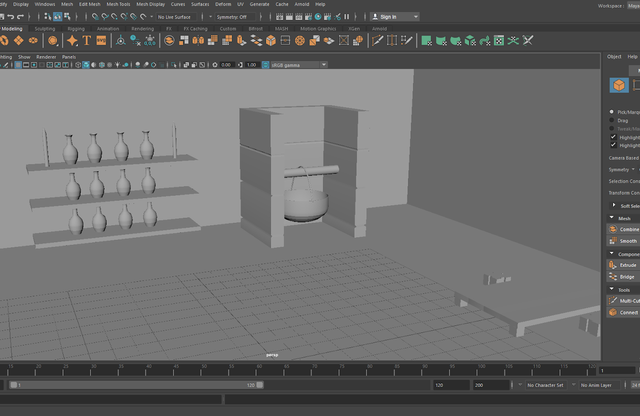Toggle the second Highlight checkbox
Image resolution: width=640 pixels, height=416 pixels.
pos(613,145)
